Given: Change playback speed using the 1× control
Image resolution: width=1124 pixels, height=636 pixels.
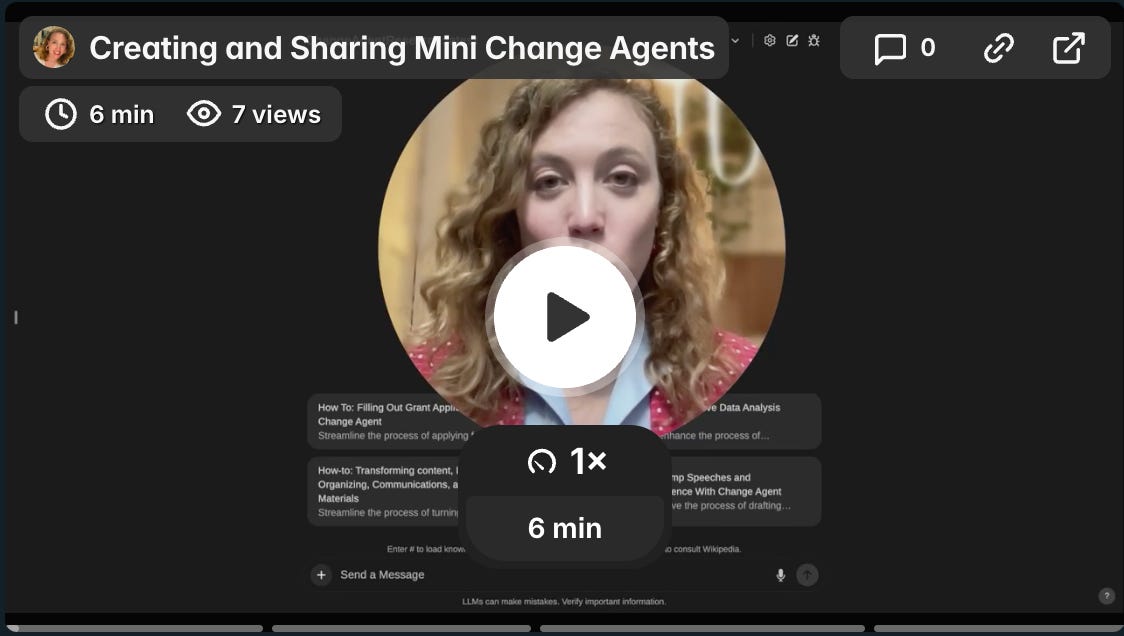Looking at the screenshot, I should coord(565,462).
